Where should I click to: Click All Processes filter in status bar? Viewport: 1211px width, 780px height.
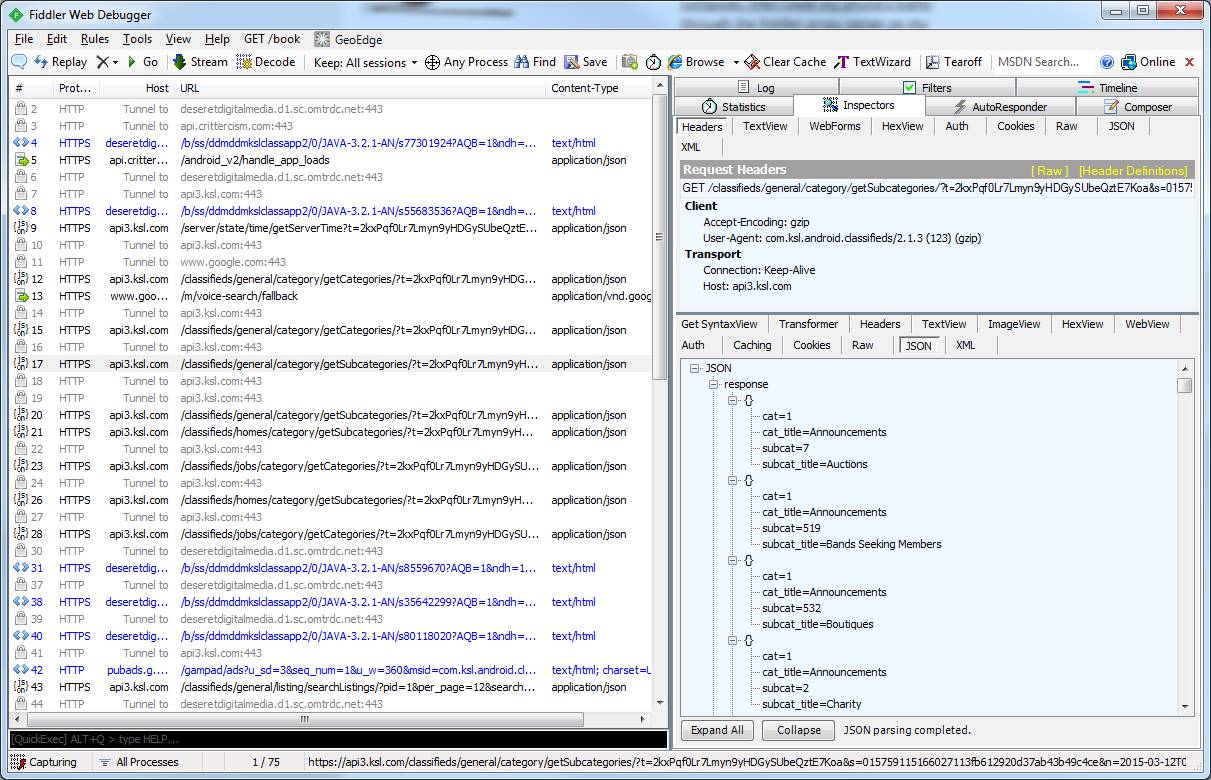[138, 762]
